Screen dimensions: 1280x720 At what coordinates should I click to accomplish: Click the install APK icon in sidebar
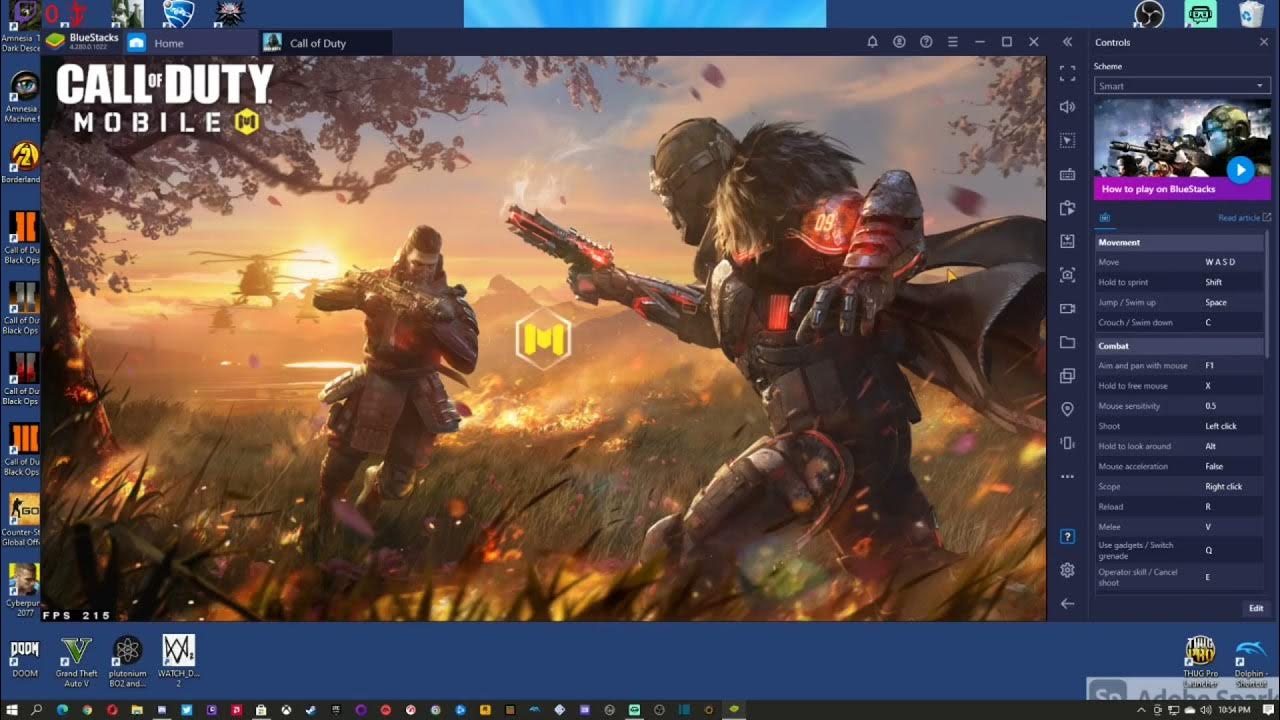pos(1067,241)
